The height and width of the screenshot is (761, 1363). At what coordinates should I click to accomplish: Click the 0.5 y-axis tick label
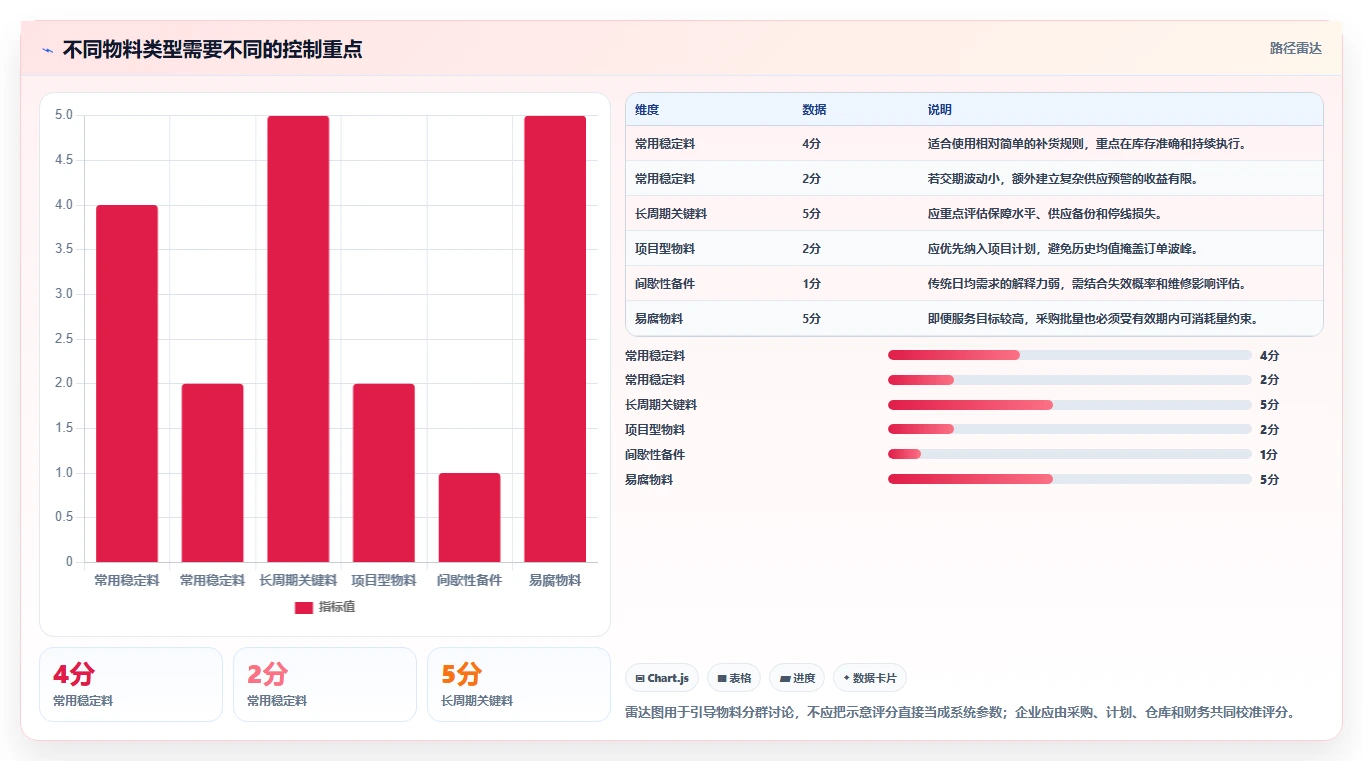[x=64, y=517]
